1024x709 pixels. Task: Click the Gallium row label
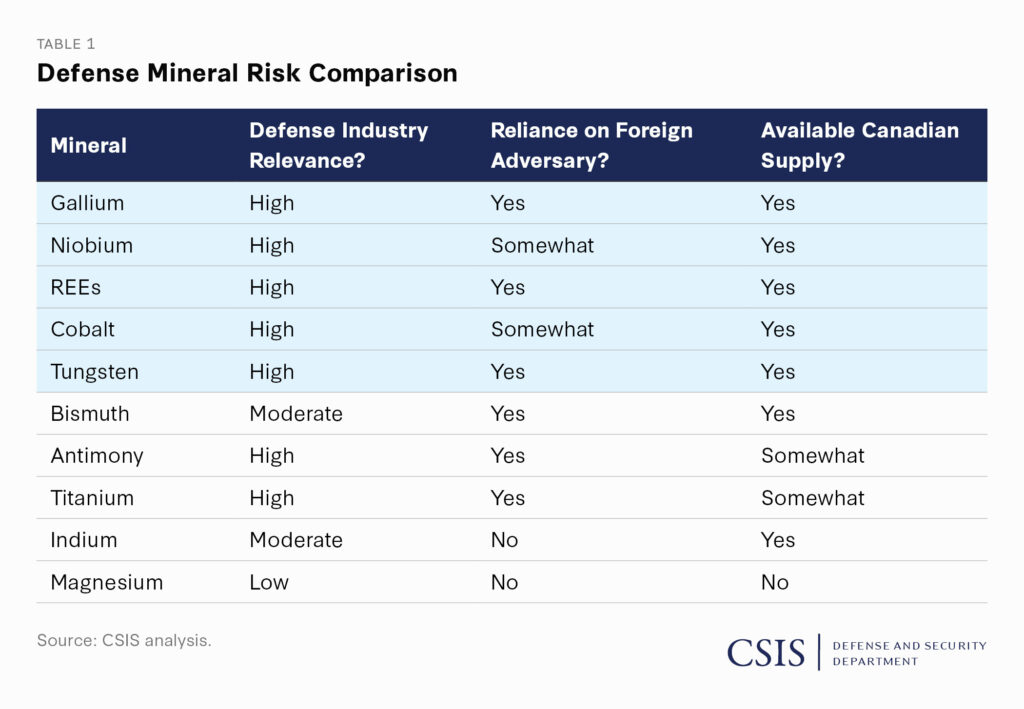point(88,203)
